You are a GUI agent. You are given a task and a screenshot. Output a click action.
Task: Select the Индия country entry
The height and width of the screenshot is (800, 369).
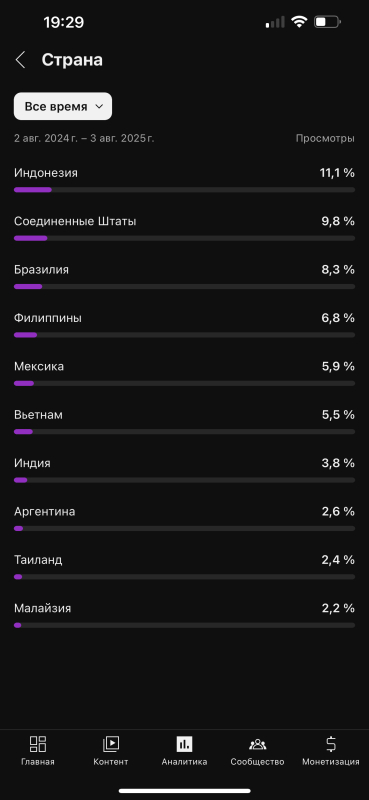tap(184, 470)
